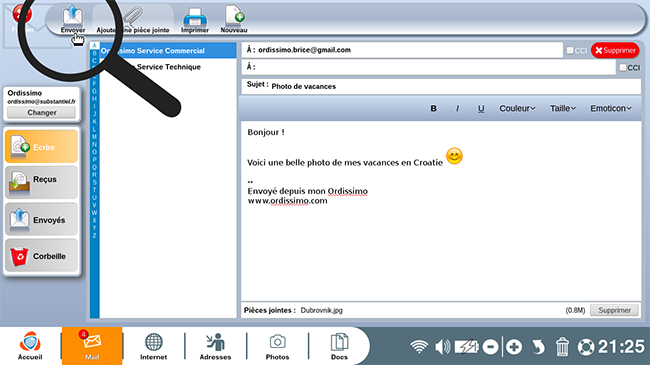Open the Mail application tab
Image resolution: width=650 pixels, height=365 pixels.
pos(92,346)
